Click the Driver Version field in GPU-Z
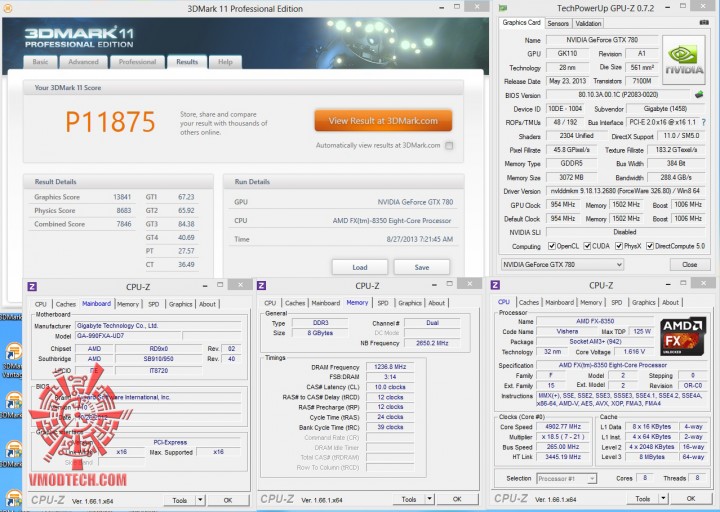Screen dimensions: 720x512 pos(625,191)
